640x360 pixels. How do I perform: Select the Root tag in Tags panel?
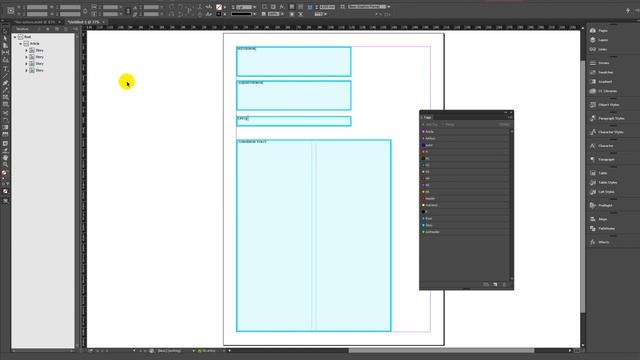click(465, 218)
